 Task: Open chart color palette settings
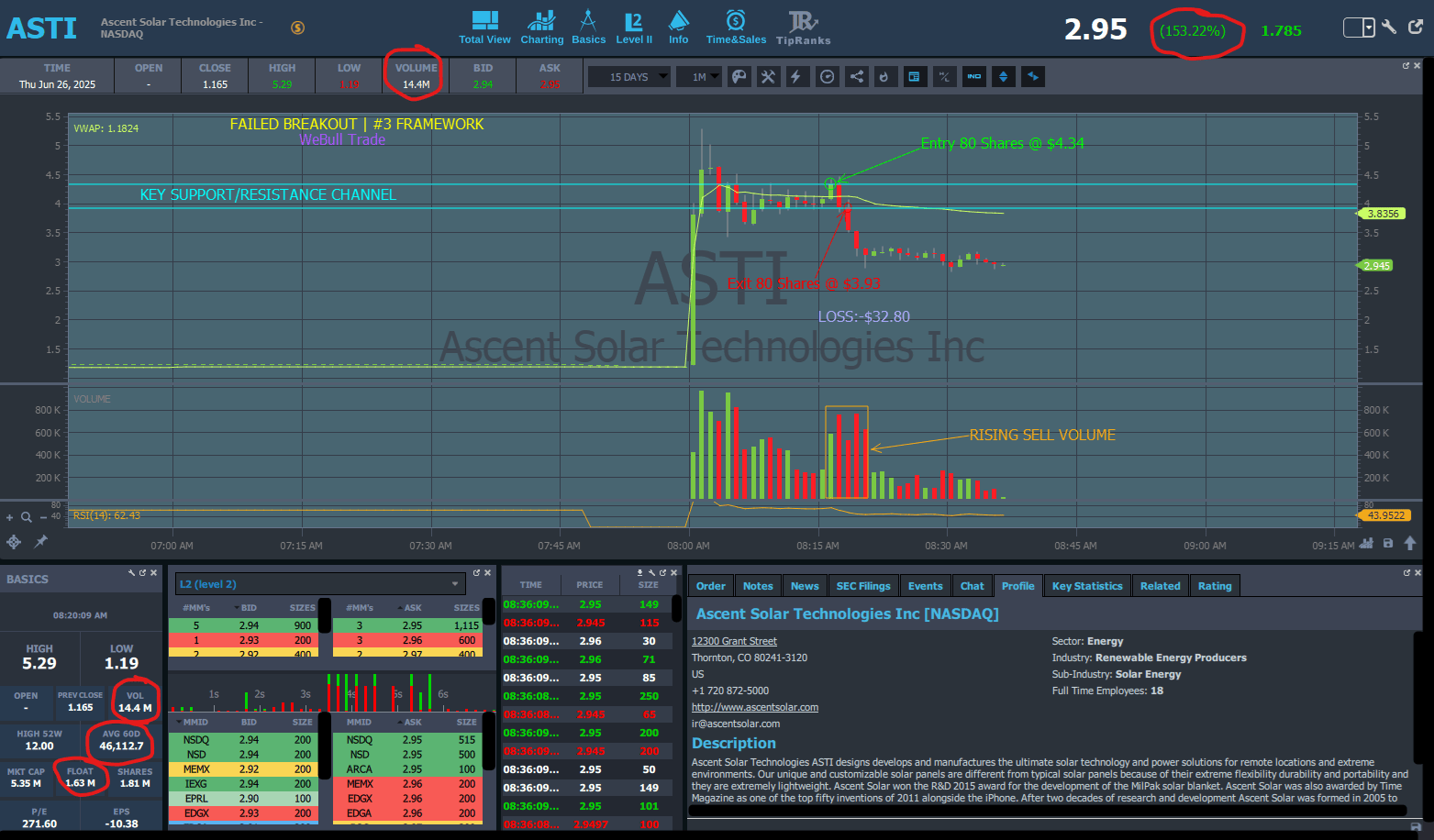tap(739, 77)
